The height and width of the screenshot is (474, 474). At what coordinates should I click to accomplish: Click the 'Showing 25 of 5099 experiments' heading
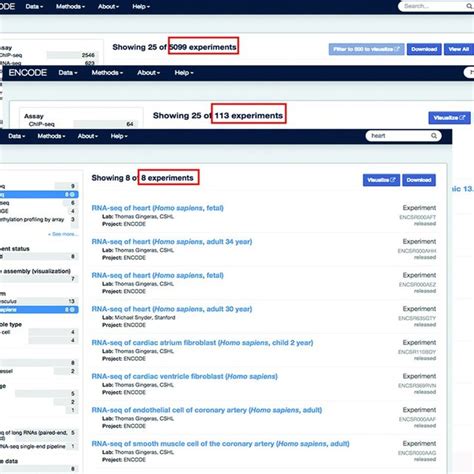[174, 47]
